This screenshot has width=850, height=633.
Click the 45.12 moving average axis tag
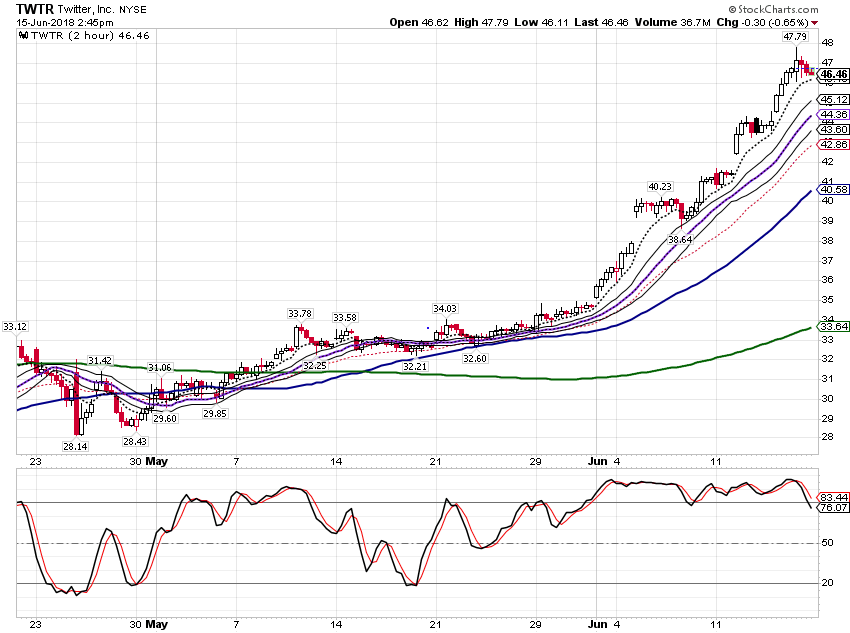tap(833, 100)
